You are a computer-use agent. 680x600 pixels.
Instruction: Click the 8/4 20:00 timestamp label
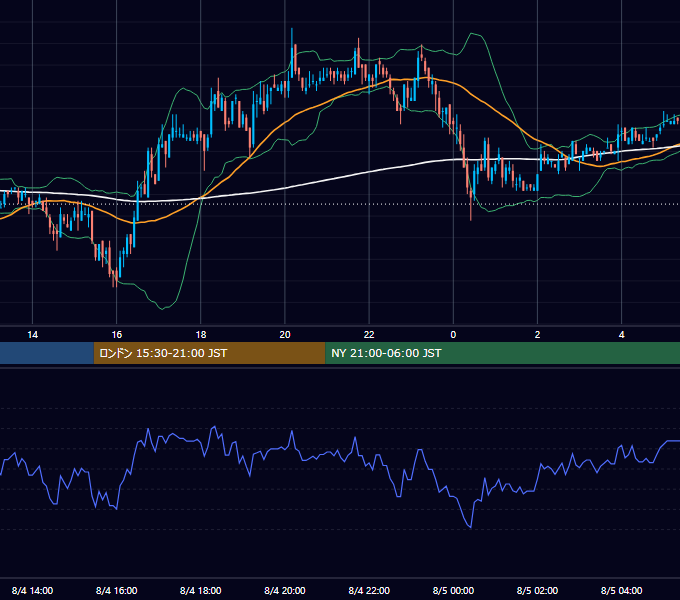285,590
